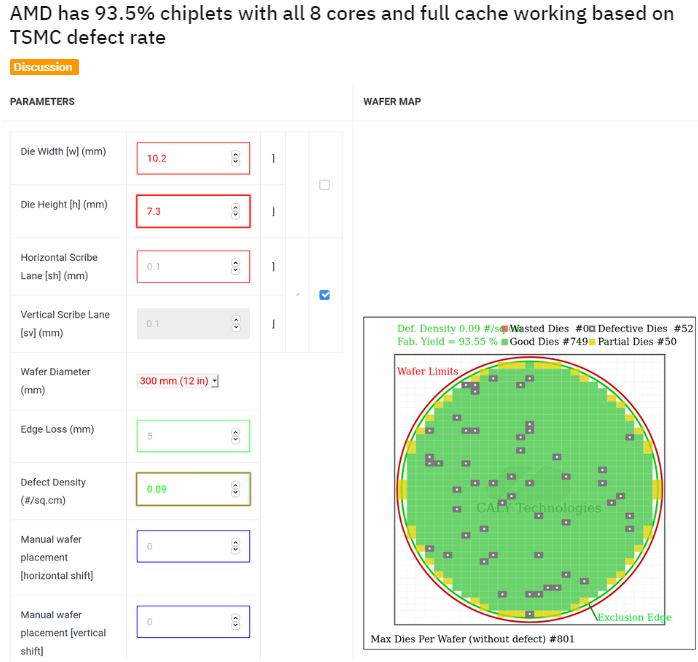698x662 pixels.
Task: Click the disabled Vertical Scribe Lane field
Action: coord(193,324)
